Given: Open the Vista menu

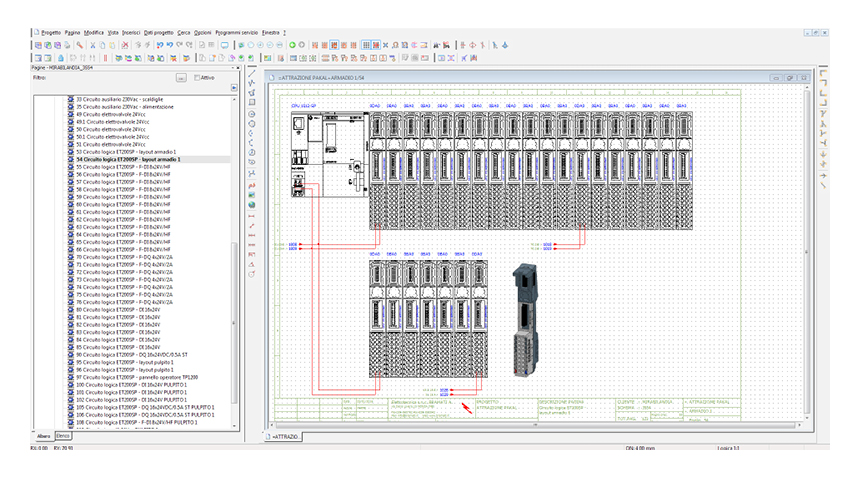Looking at the screenshot, I should [x=113, y=33].
